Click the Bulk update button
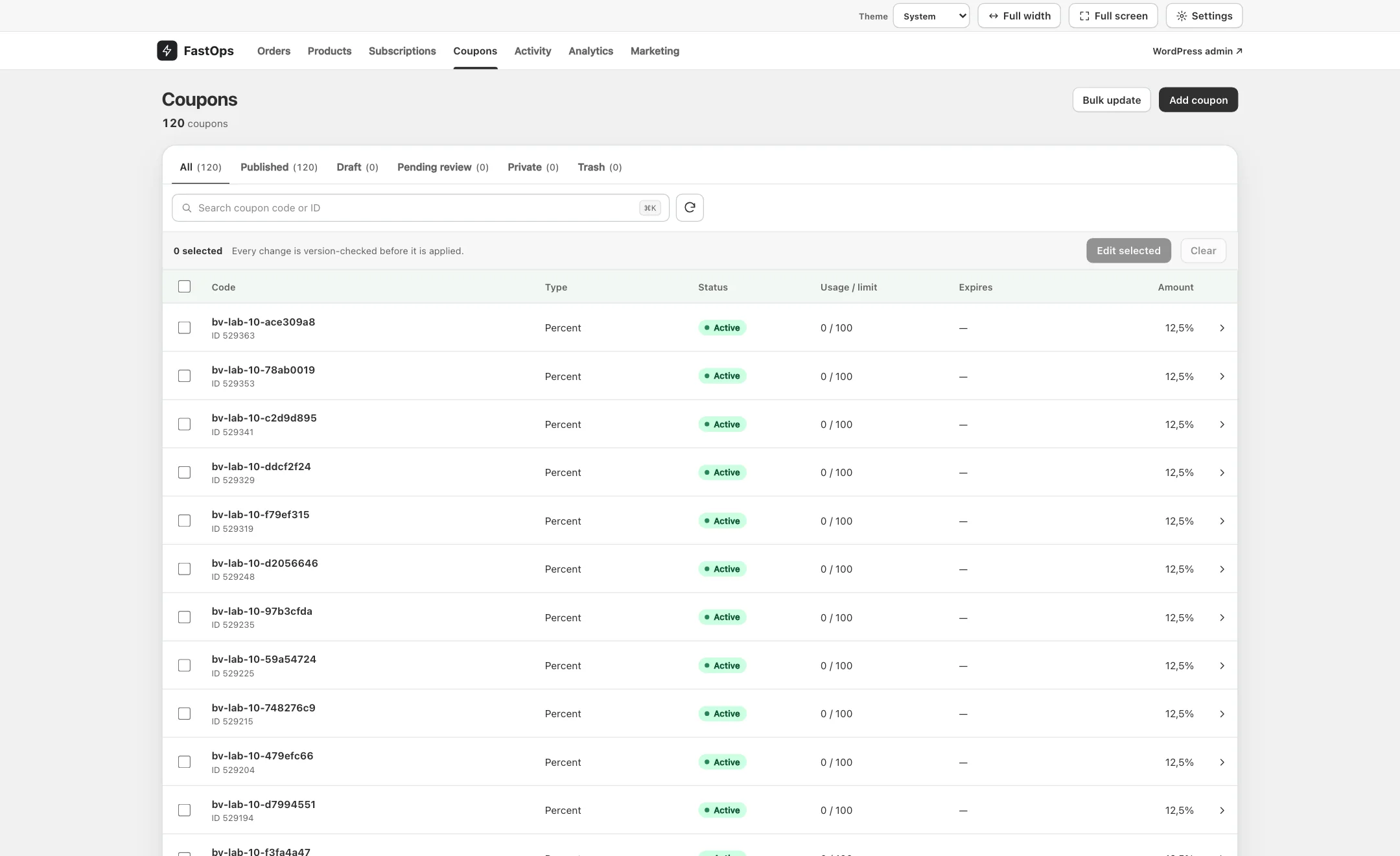This screenshot has height=856, width=1400. tap(1111, 100)
